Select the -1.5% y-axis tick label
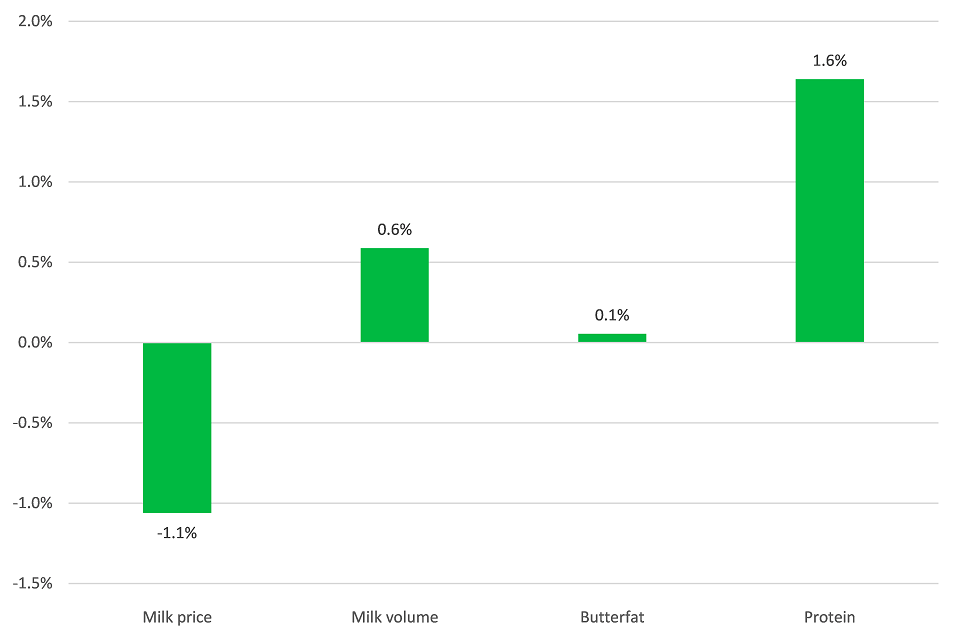Image resolution: width=960 pixels, height=640 pixels. click(33, 584)
